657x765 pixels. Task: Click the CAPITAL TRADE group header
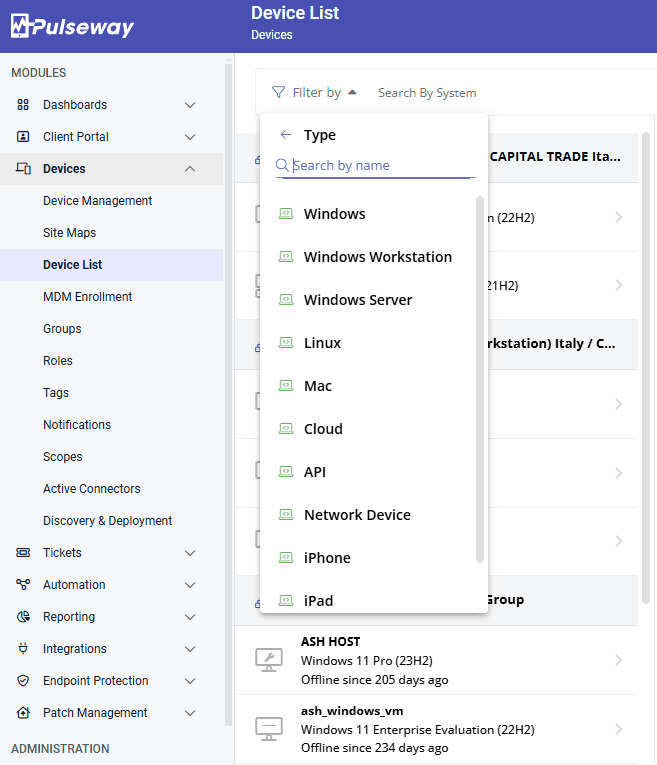(x=555, y=157)
